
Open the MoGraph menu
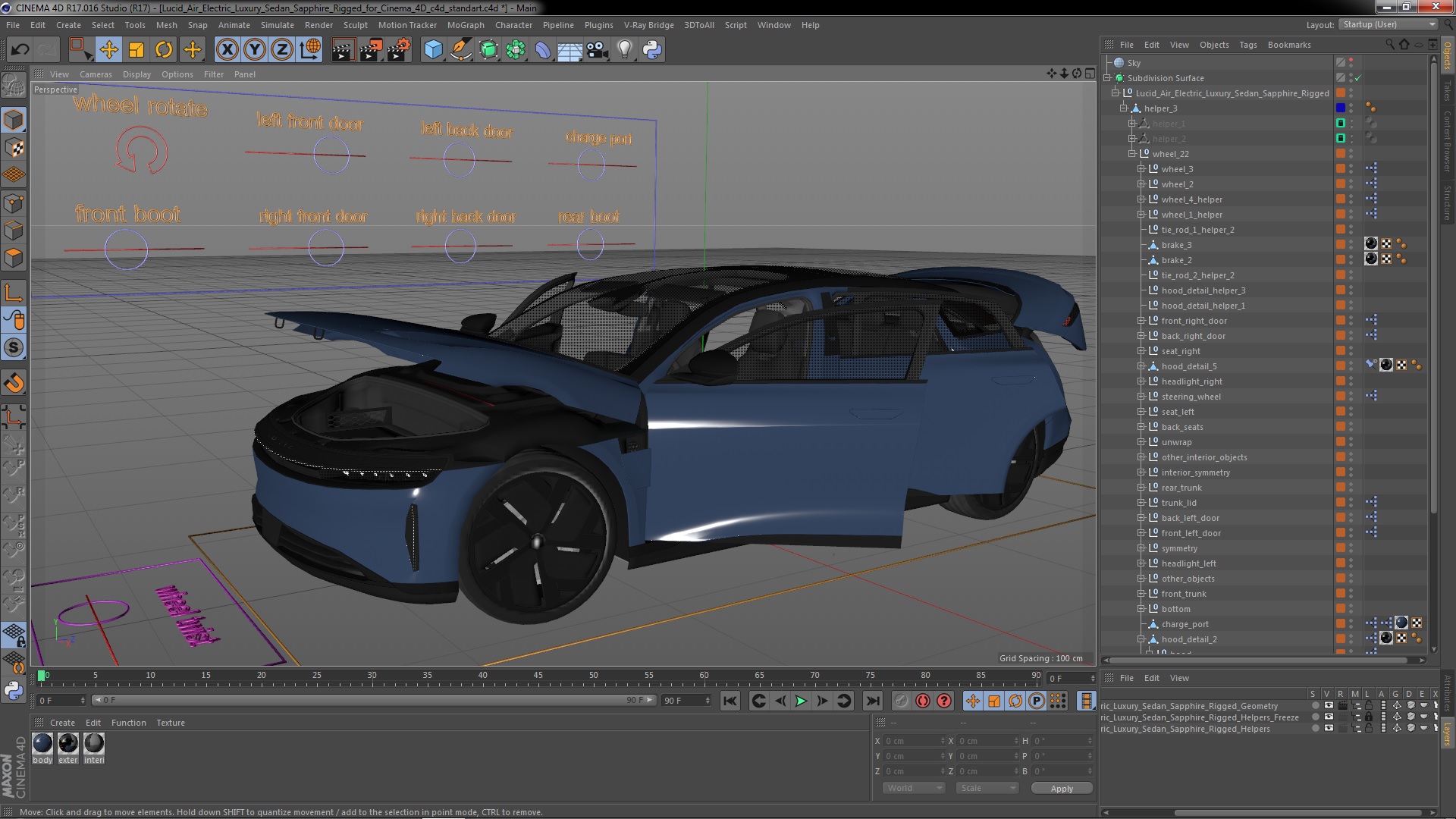point(465,25)
